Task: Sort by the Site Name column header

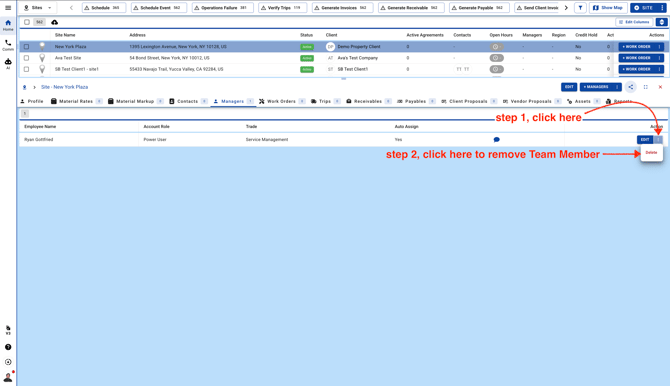Action: click(x=65, y=35)
